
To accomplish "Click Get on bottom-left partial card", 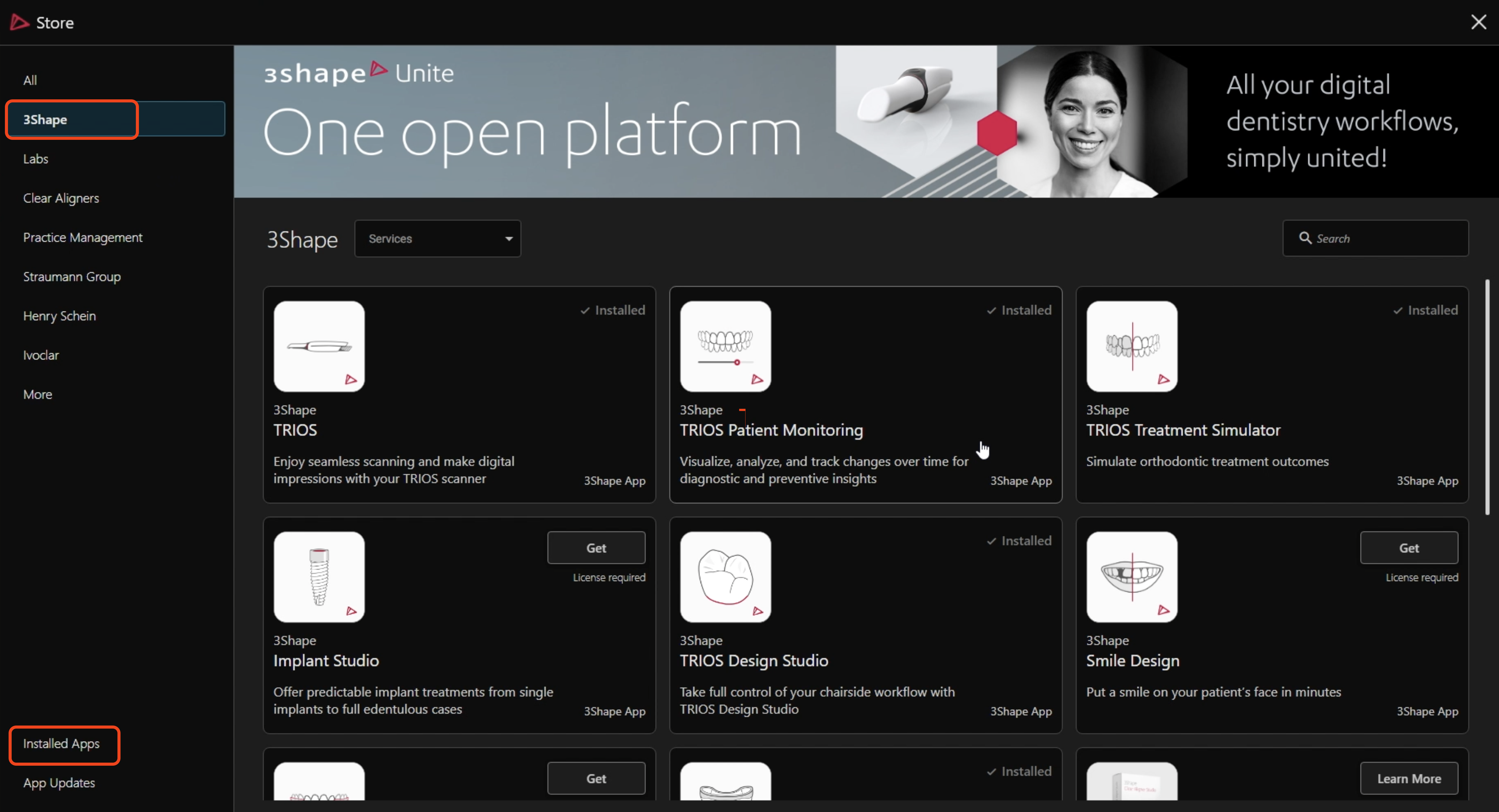I will point(596,778).
